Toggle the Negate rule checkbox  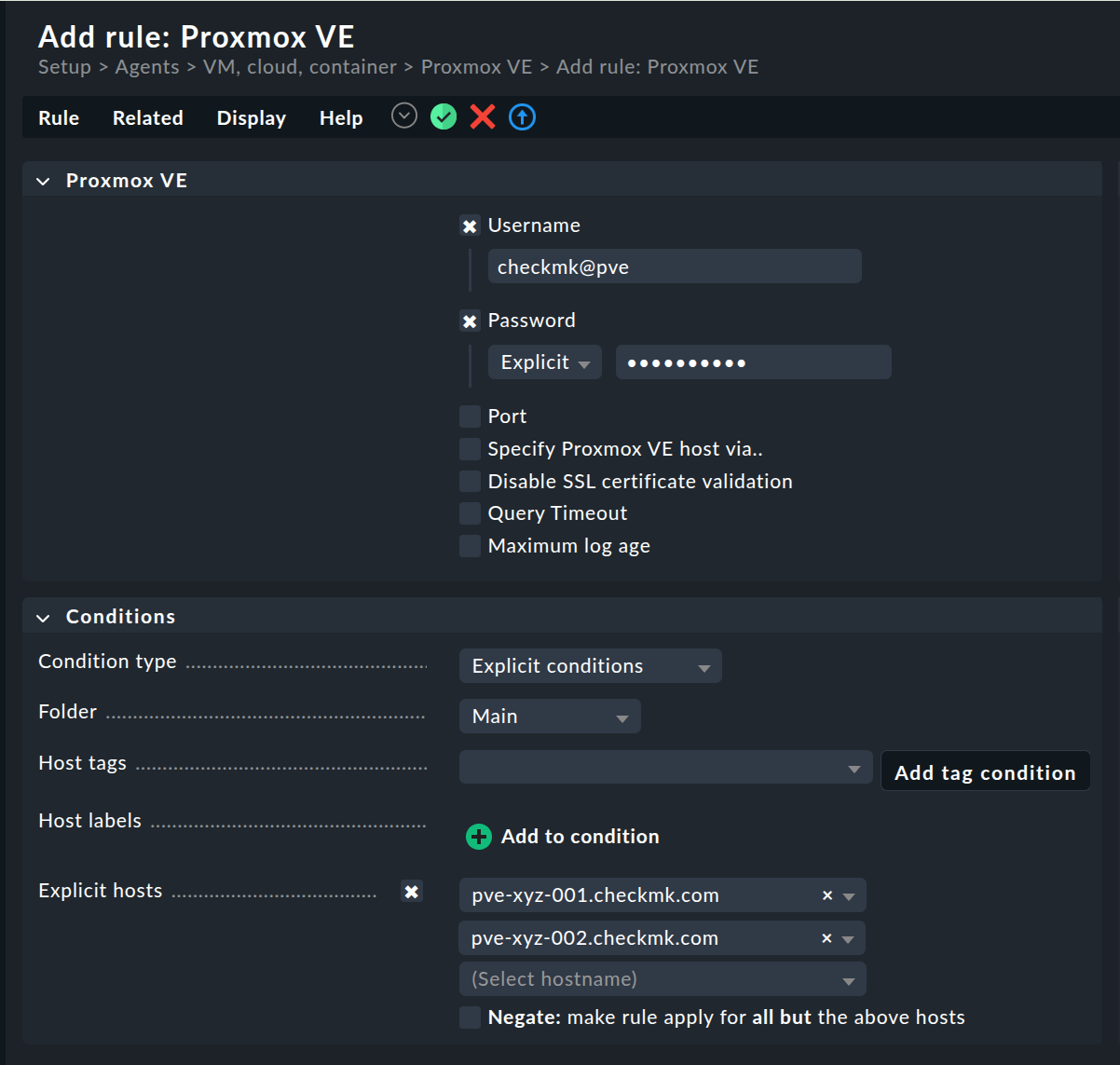(470, 1017)
